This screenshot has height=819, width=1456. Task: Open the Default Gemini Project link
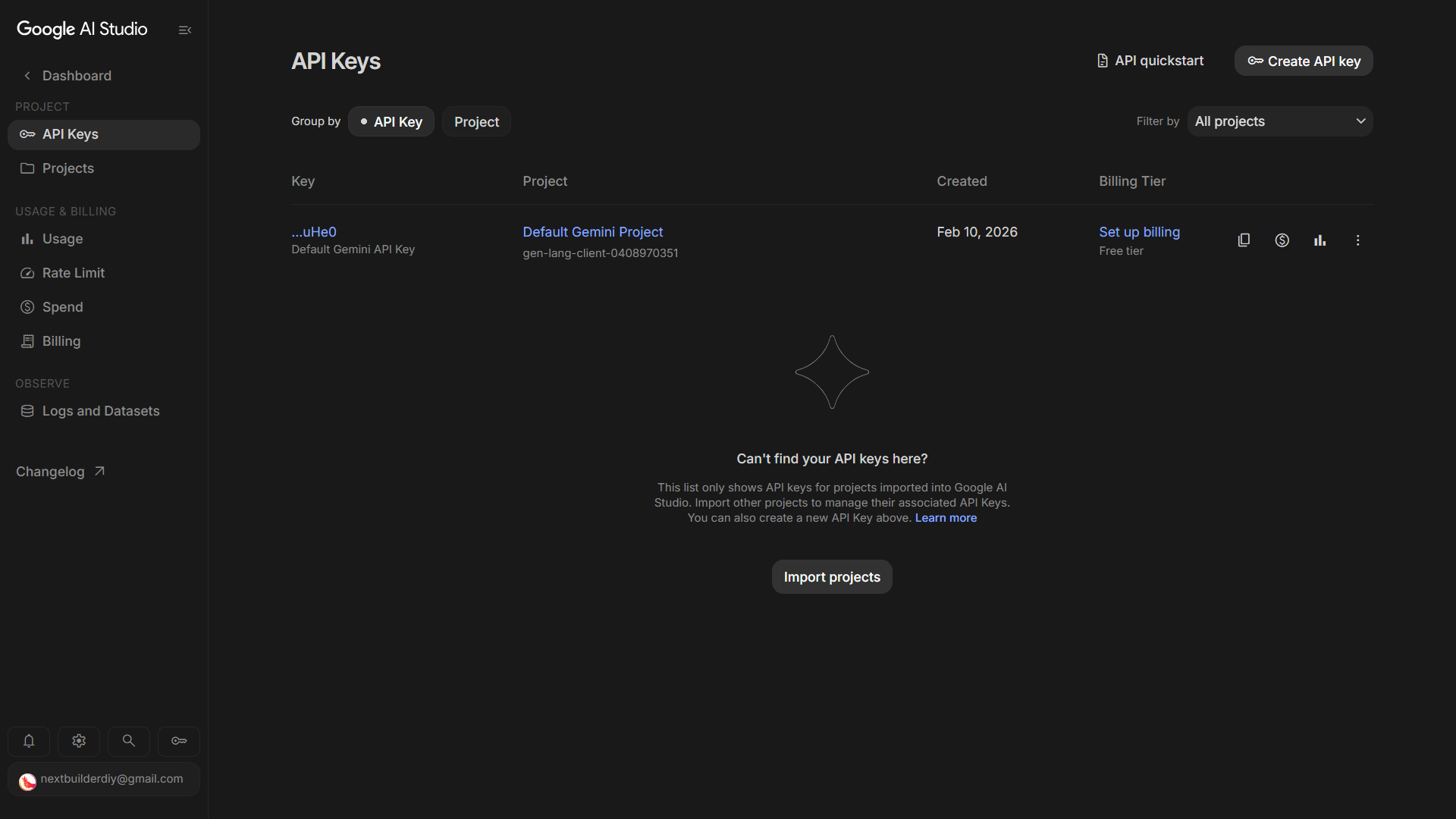pyautogui.click(x=592, y=232)
